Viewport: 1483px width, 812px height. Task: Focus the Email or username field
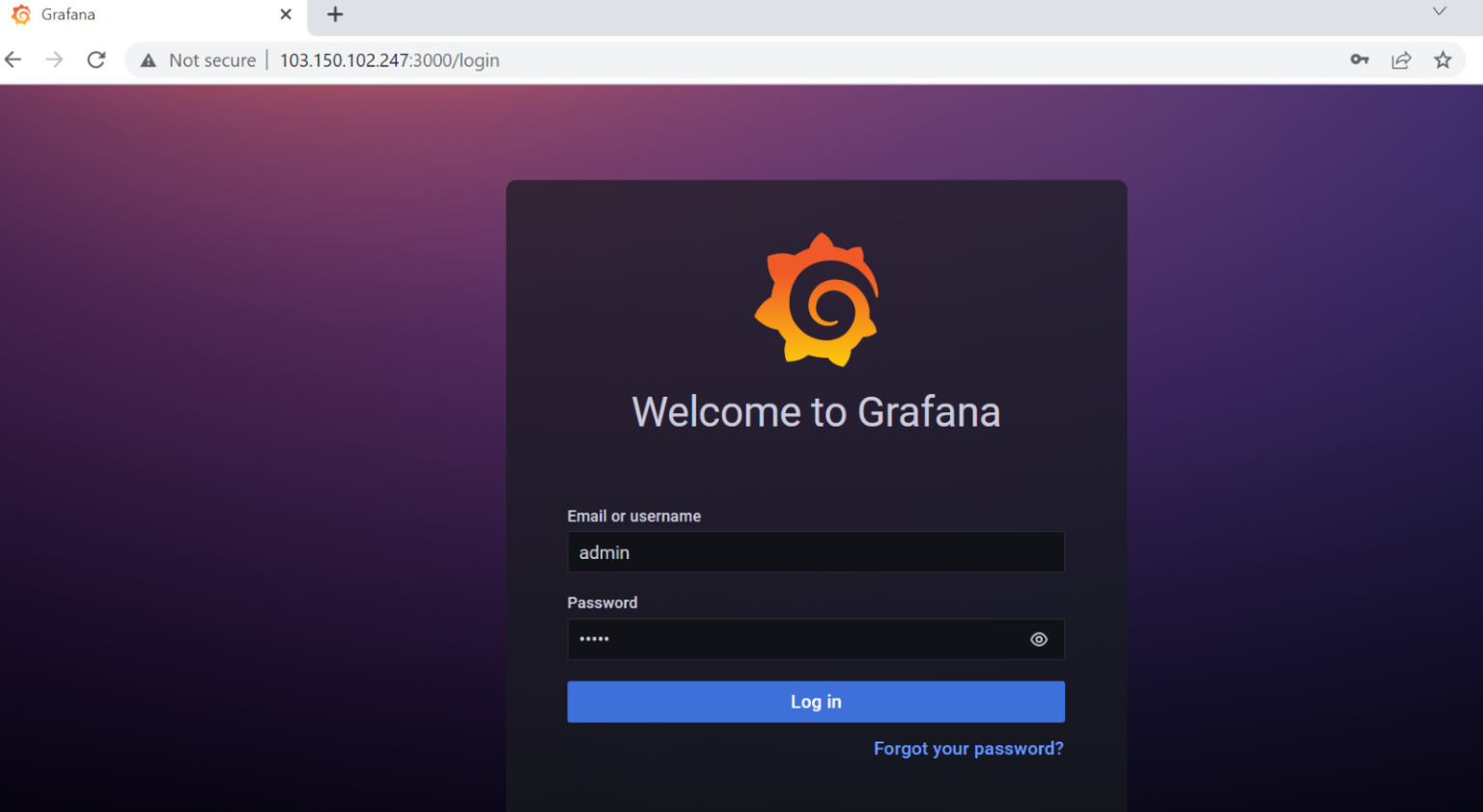pos(816,552)
